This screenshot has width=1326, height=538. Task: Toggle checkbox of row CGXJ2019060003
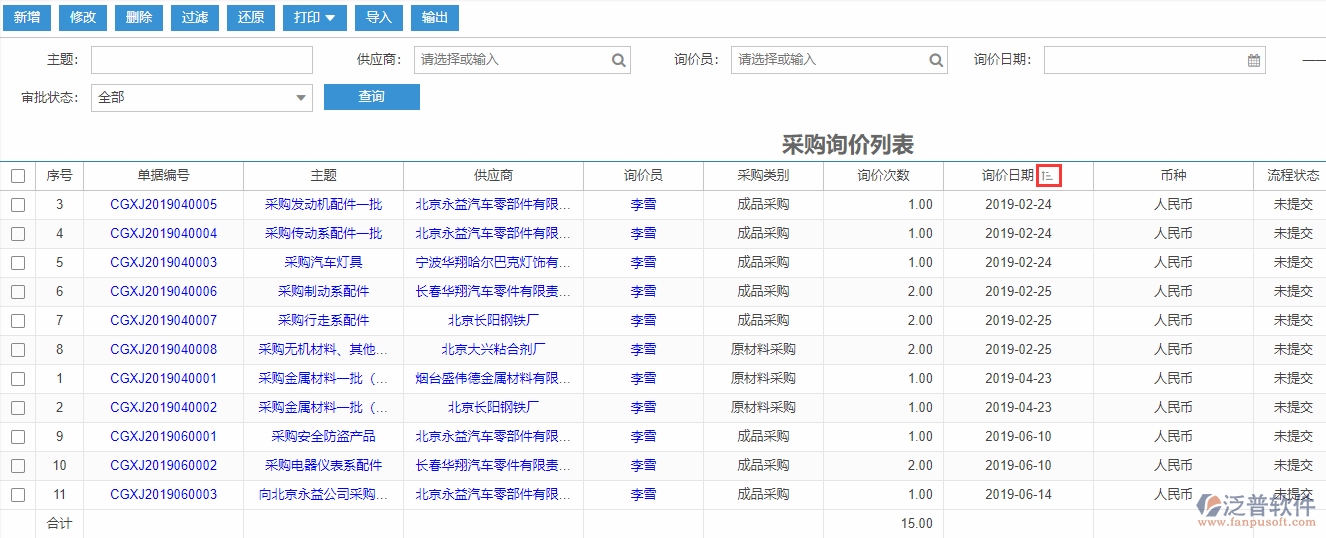(x=18, y=495)
